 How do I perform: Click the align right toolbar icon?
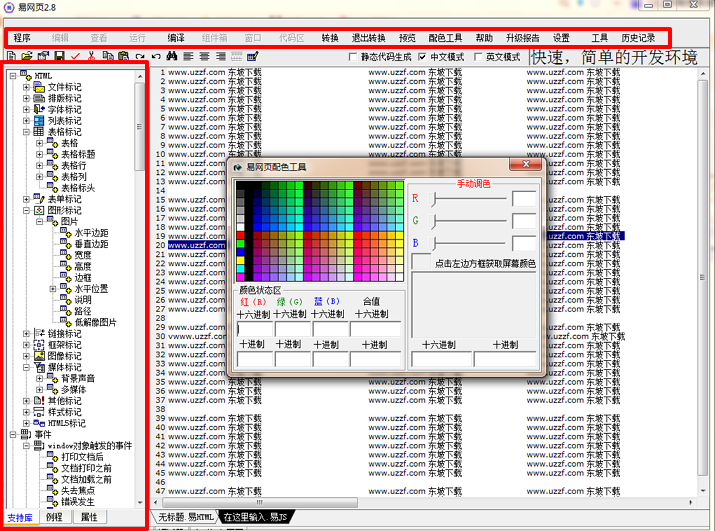(x=220, y=57)
